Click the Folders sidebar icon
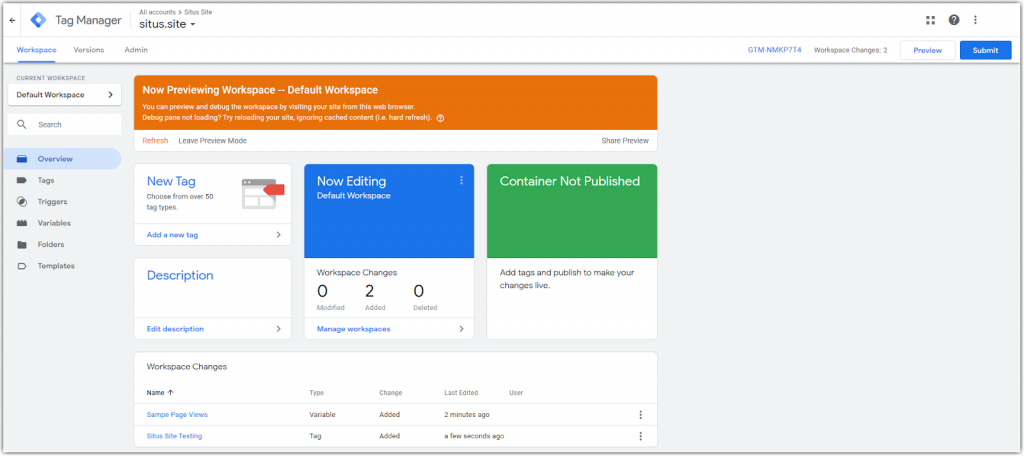1024x456 pixels. tap(22, 245)
